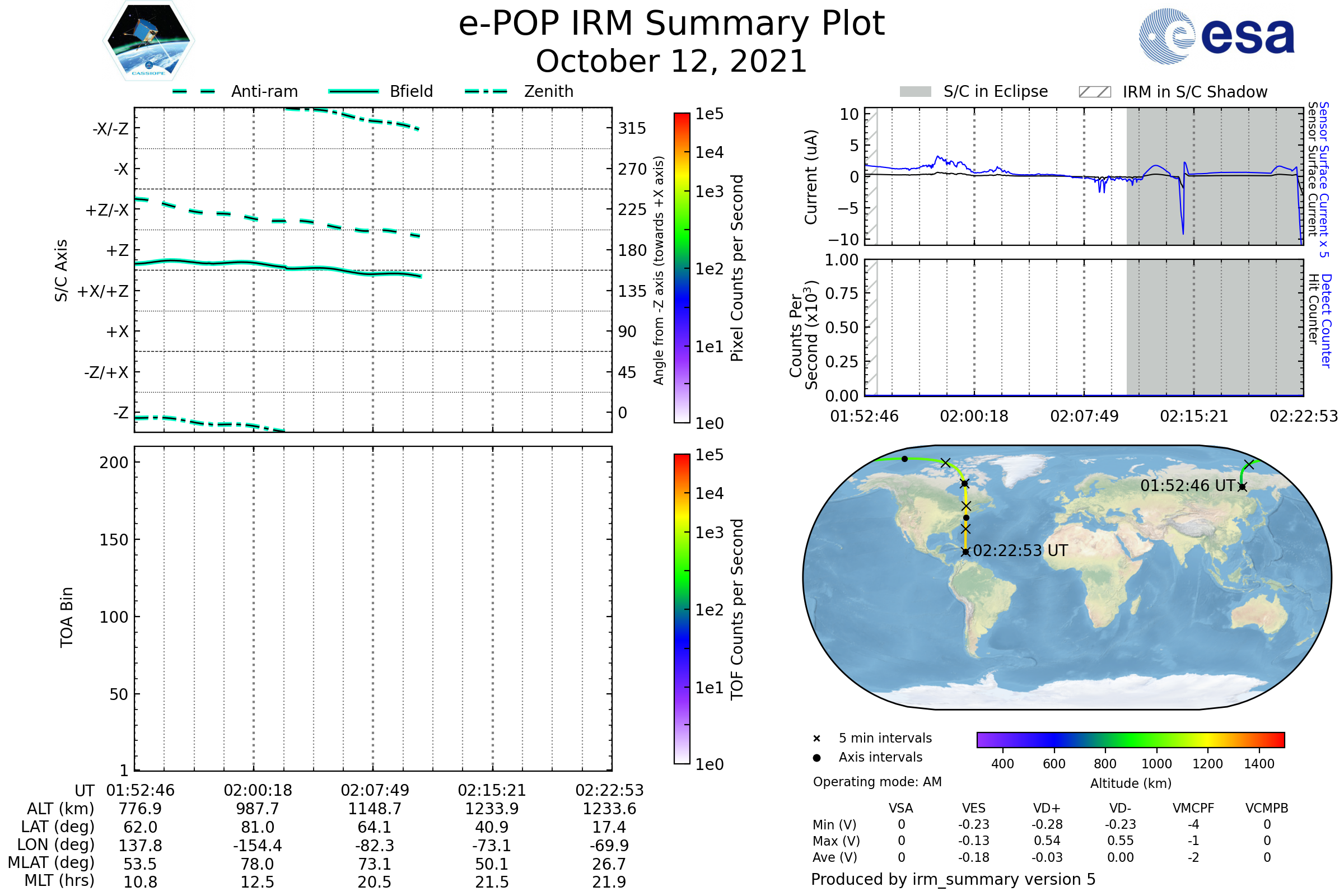Screen dimensions: 1344x896
Task: Click the Axis intervals dot marker
Action: coord(816,758)
